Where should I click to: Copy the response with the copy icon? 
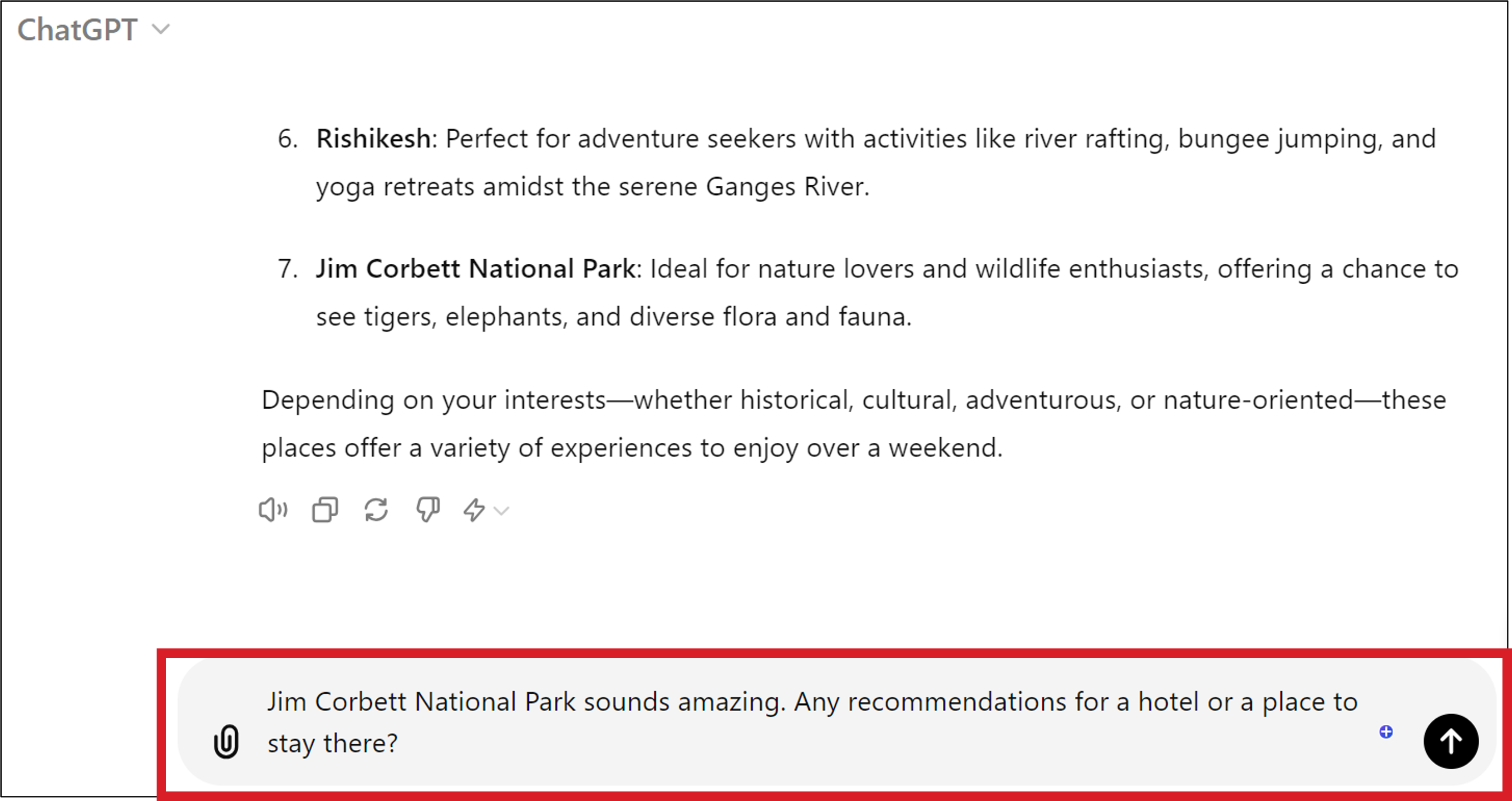(x=325, y=510)
